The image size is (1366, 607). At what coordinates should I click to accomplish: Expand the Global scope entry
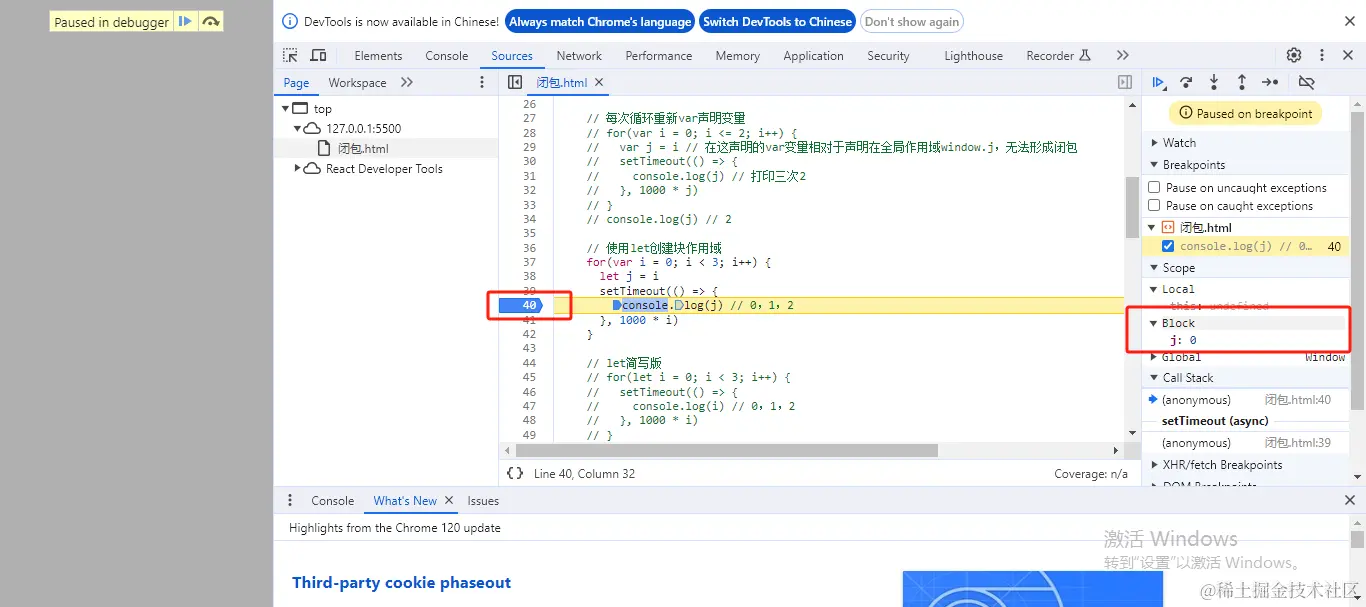click(1154, 357)
